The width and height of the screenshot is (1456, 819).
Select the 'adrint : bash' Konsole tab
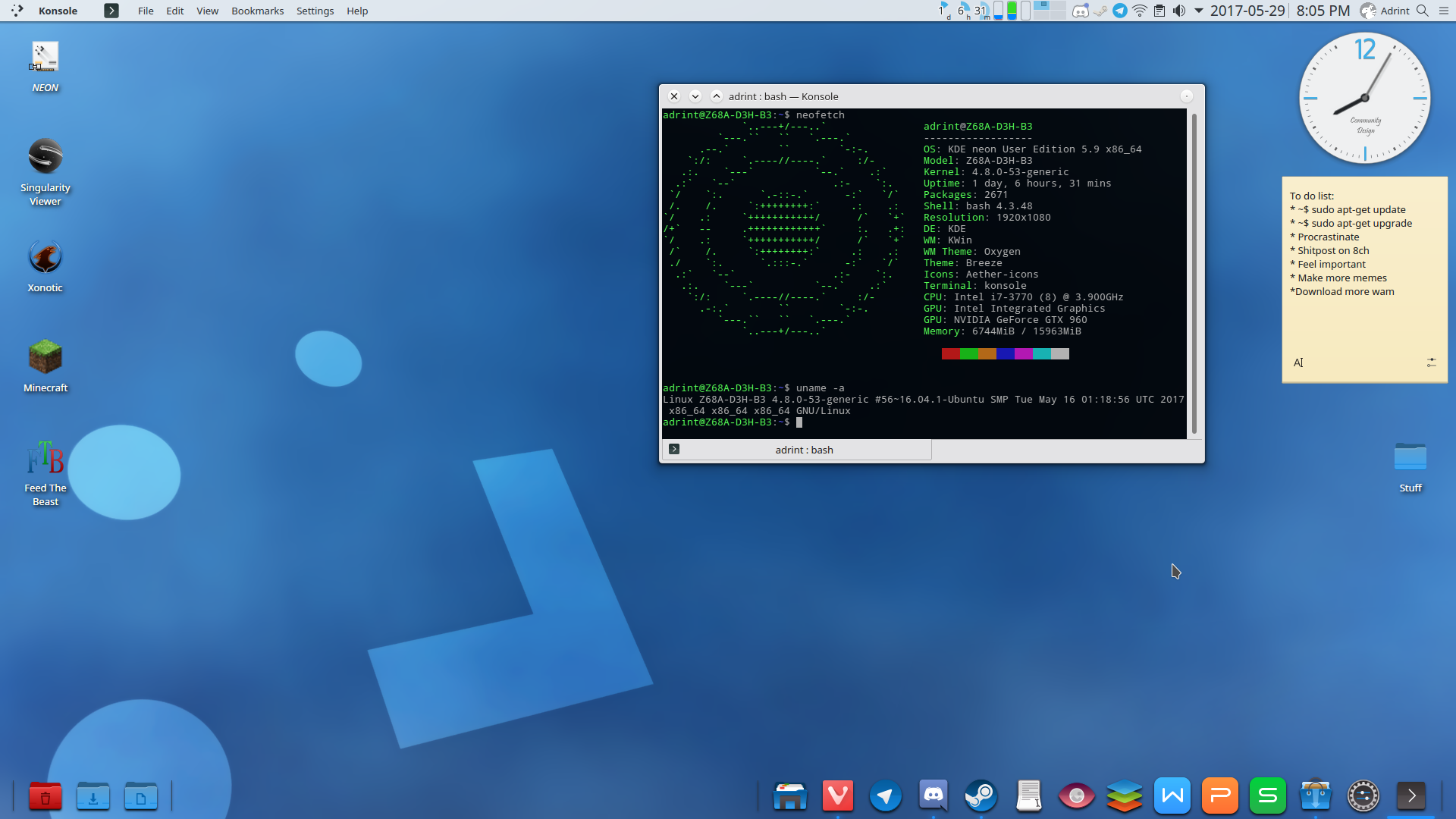tap(797, 450)
